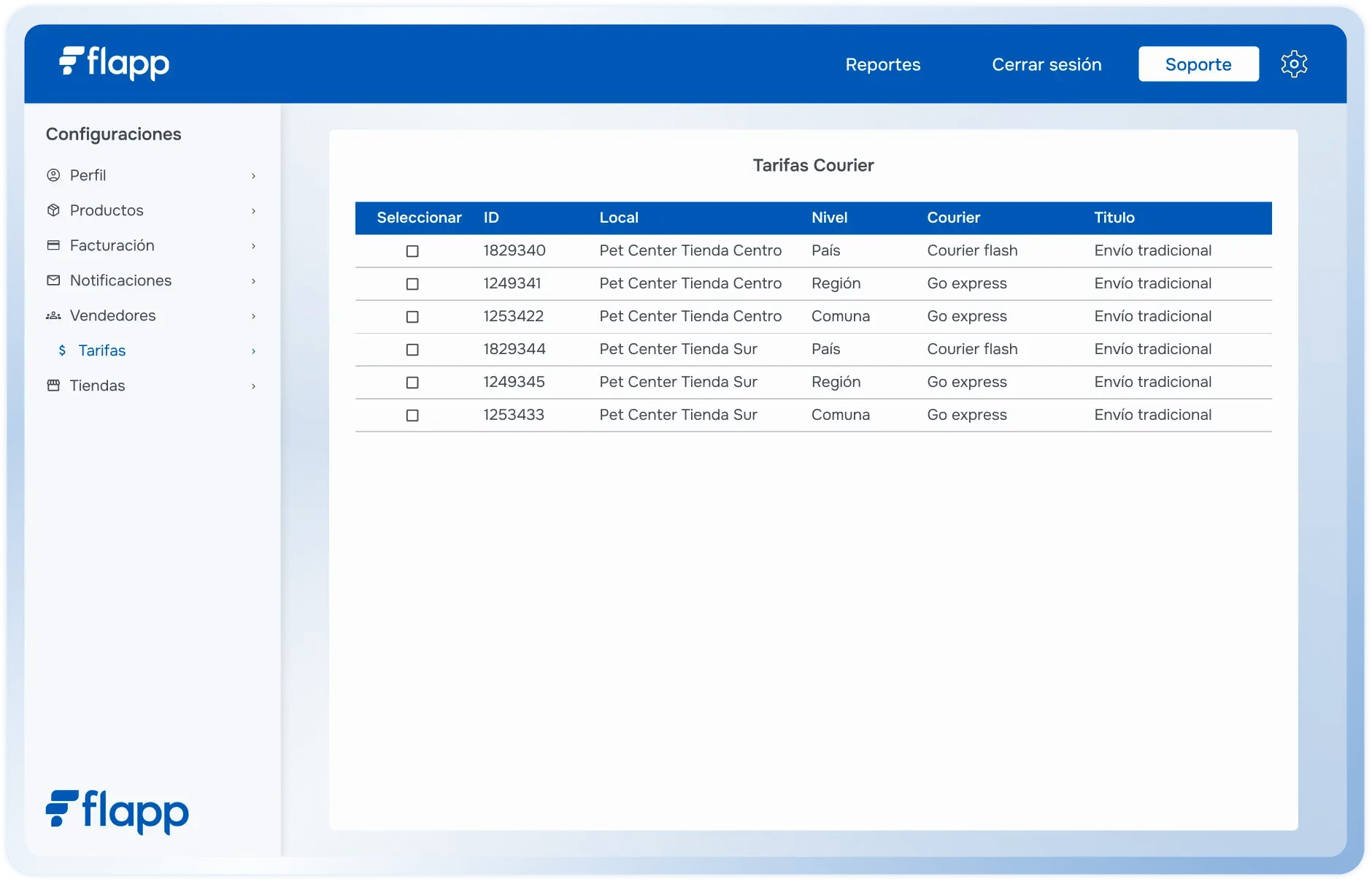Click the Tarifas dollar sign icon
This screenshot has height=882, width=1372.
tap(62, 350)
